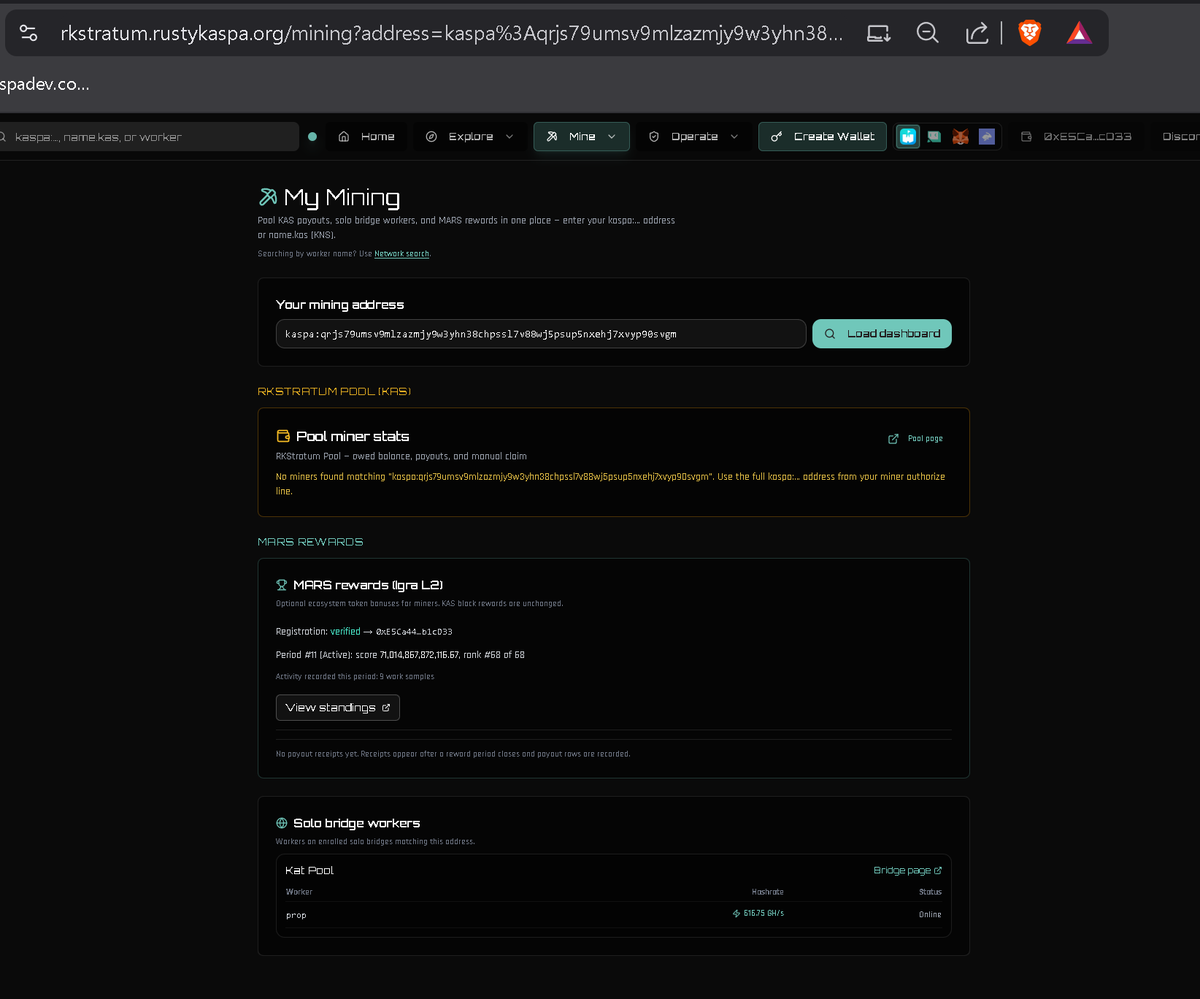Click the Solo bridge workers globe icon
Screen dimensions: 1200x999
tap(282, 824)
